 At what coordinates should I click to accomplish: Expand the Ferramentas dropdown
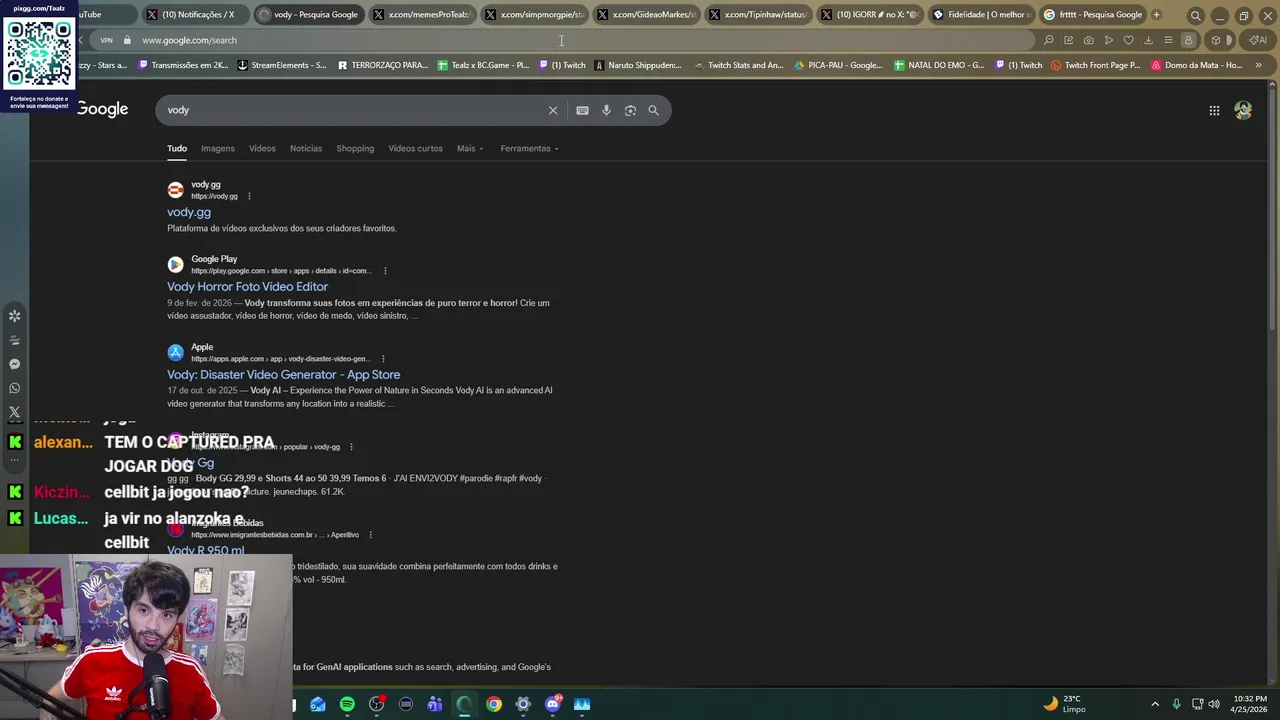click(x=529, y=148)
